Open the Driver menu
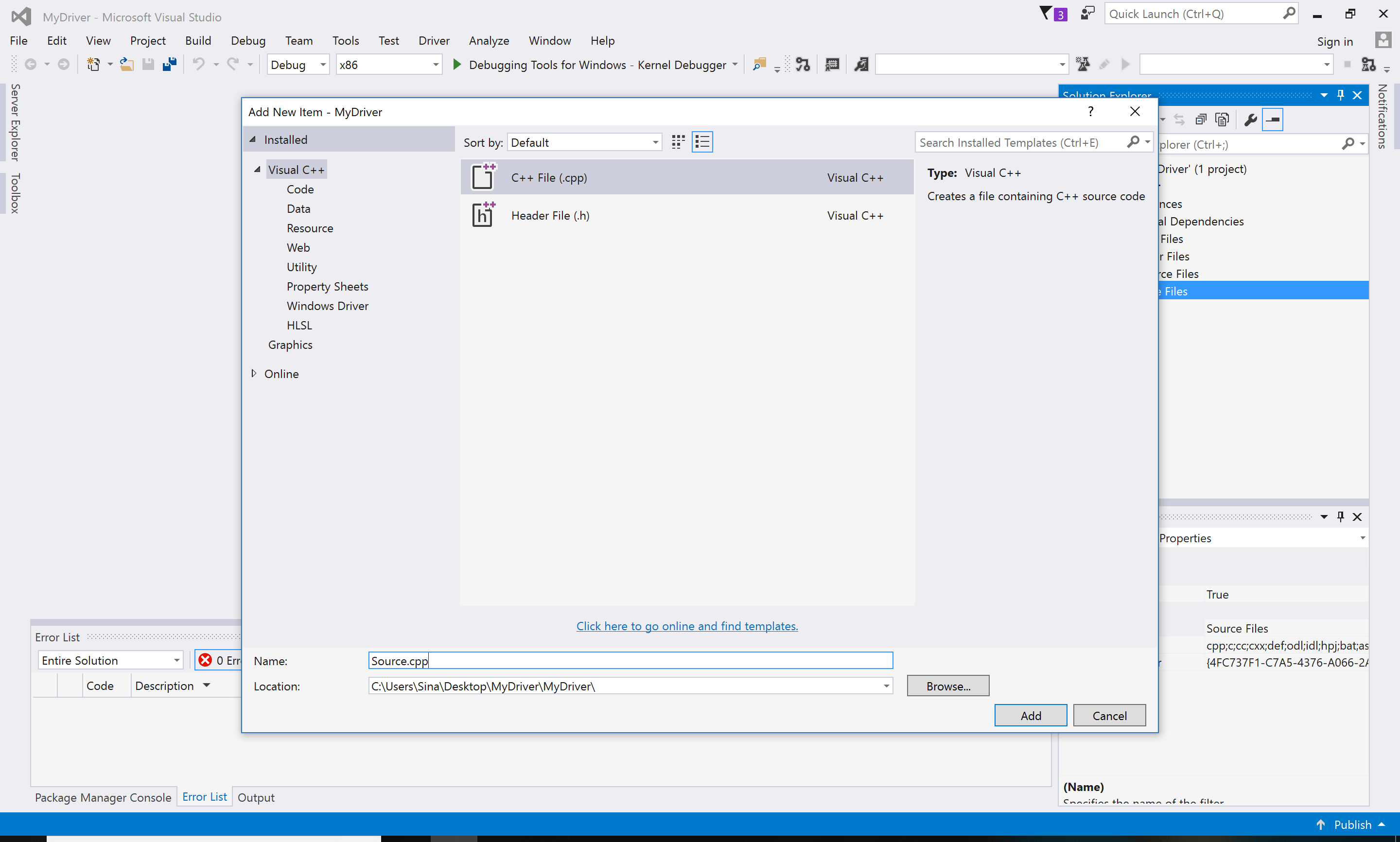 (434, 41)
